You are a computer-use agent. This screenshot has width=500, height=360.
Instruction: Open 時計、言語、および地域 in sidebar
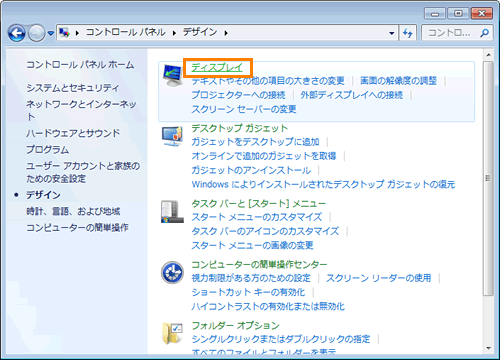73,211
